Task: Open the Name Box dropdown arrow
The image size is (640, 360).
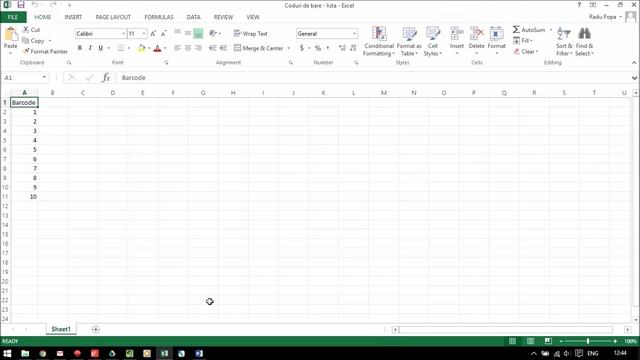Action: pyautogui.click(x=44, y=78)
